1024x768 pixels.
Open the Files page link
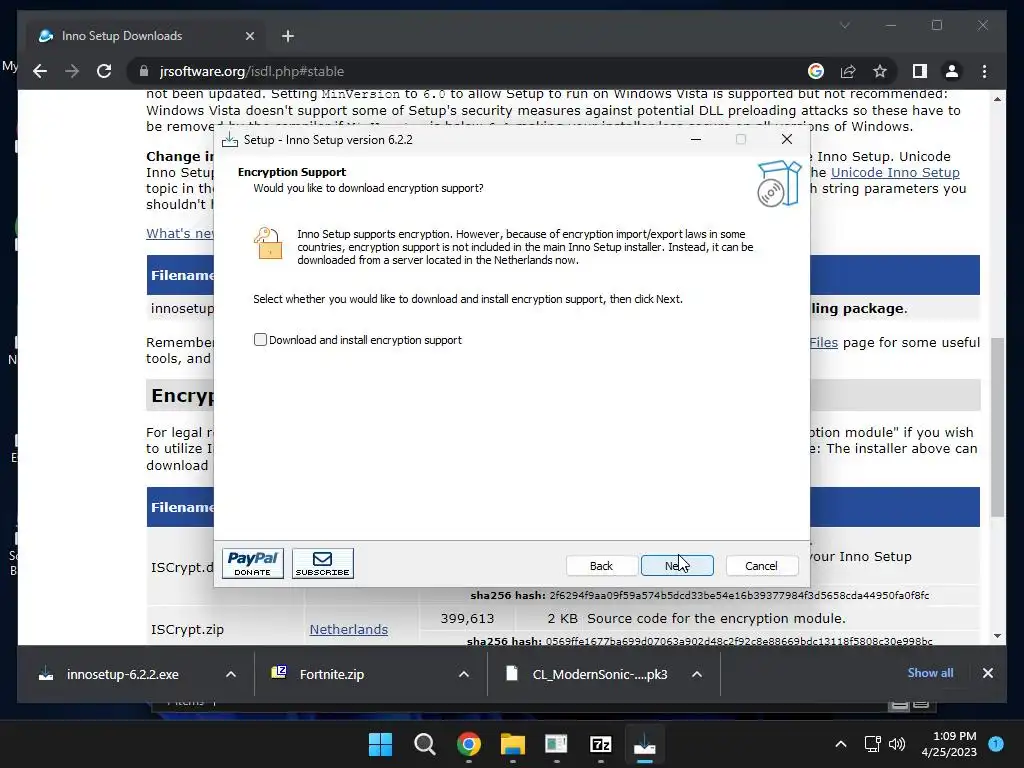click(x=824, y=342)
